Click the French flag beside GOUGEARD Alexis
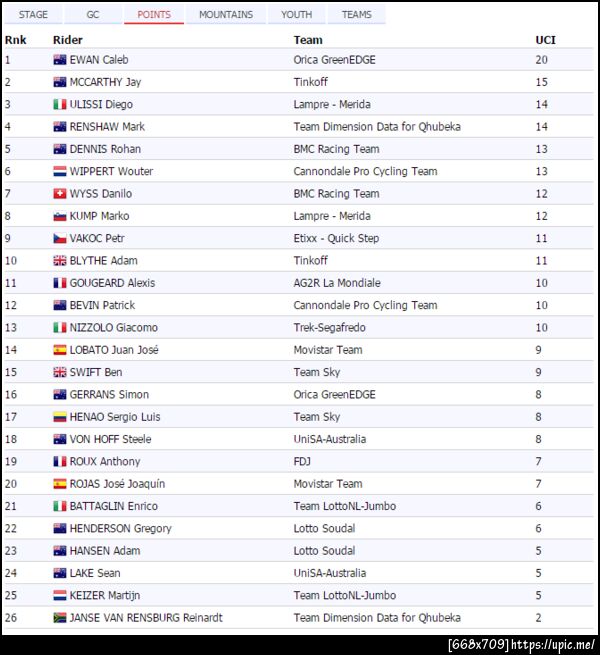 tap(60, 283)
